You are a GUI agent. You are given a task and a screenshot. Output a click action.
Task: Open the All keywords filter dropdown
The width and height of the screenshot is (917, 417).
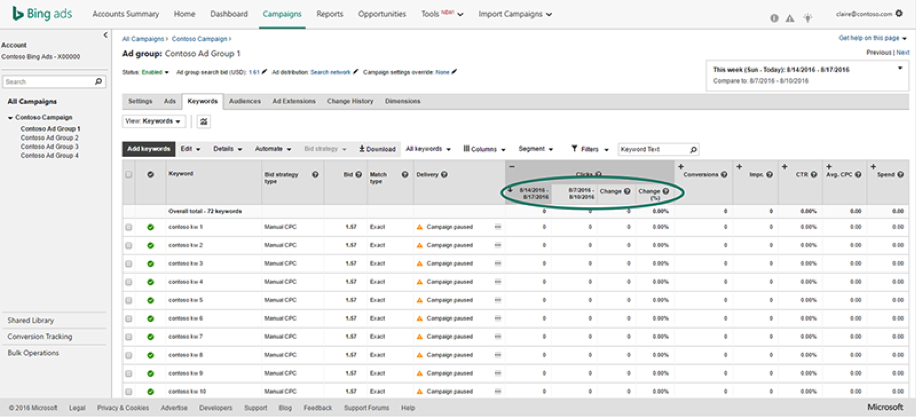point(428,149)
